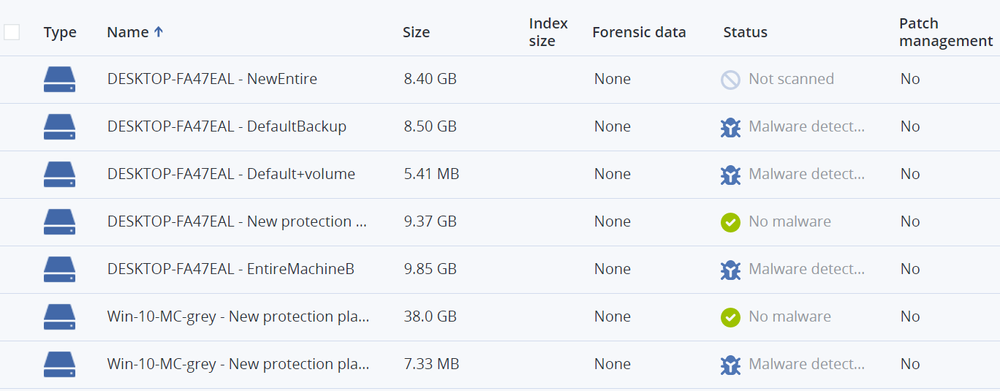Click the 5.41 MB size value

[431, 174]
